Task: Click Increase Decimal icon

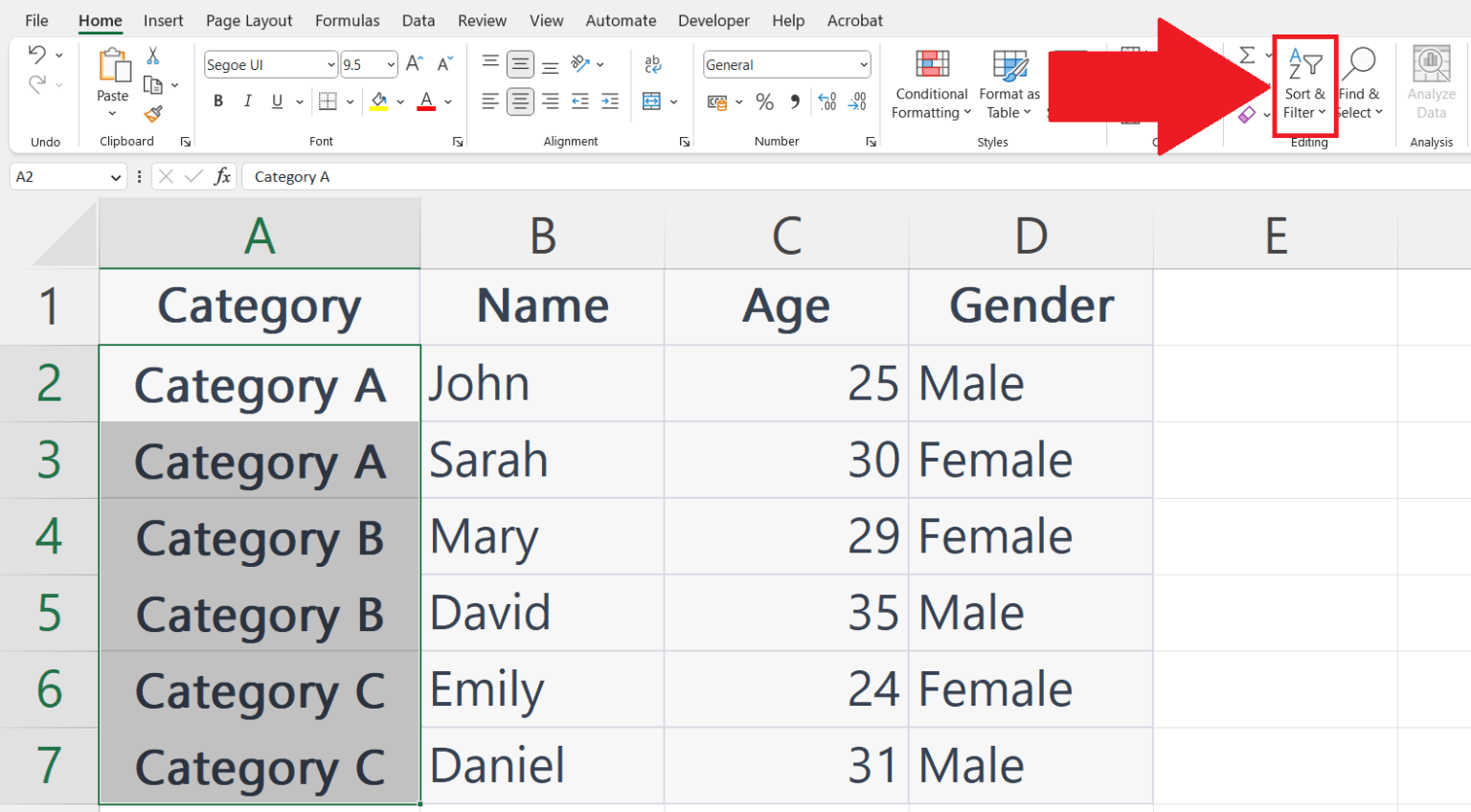Action: (826, 100)
